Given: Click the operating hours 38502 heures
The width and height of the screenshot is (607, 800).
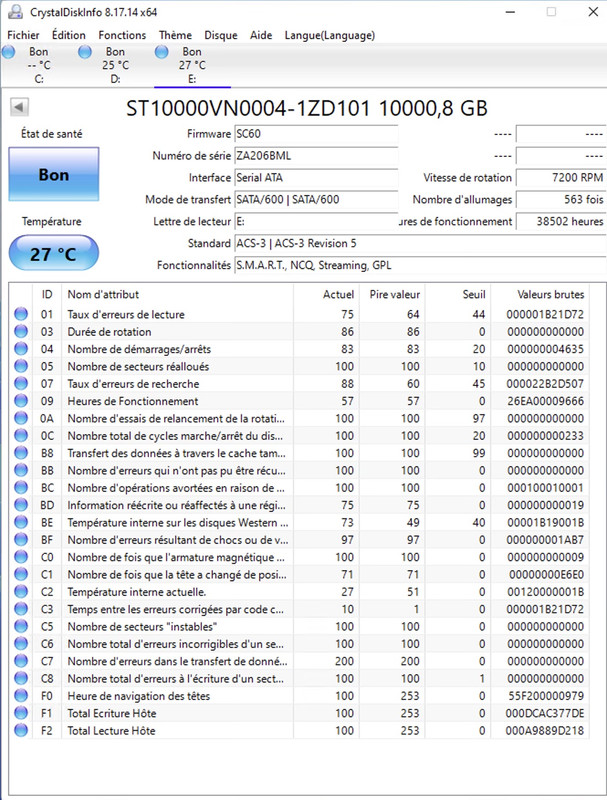Looking at the screenshot, I should (561, 221).
